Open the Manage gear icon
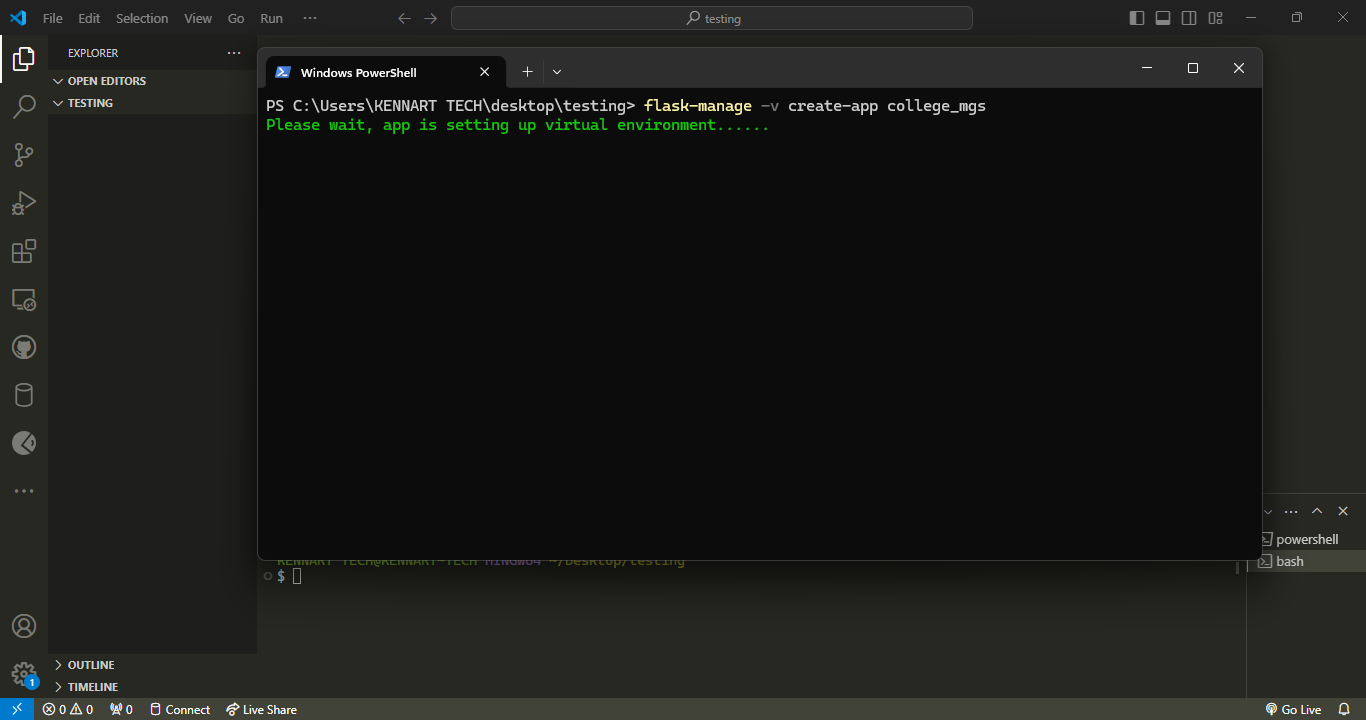Image resolution: width=1366 pixels, height=720 pixels. [x=24, y=674]
